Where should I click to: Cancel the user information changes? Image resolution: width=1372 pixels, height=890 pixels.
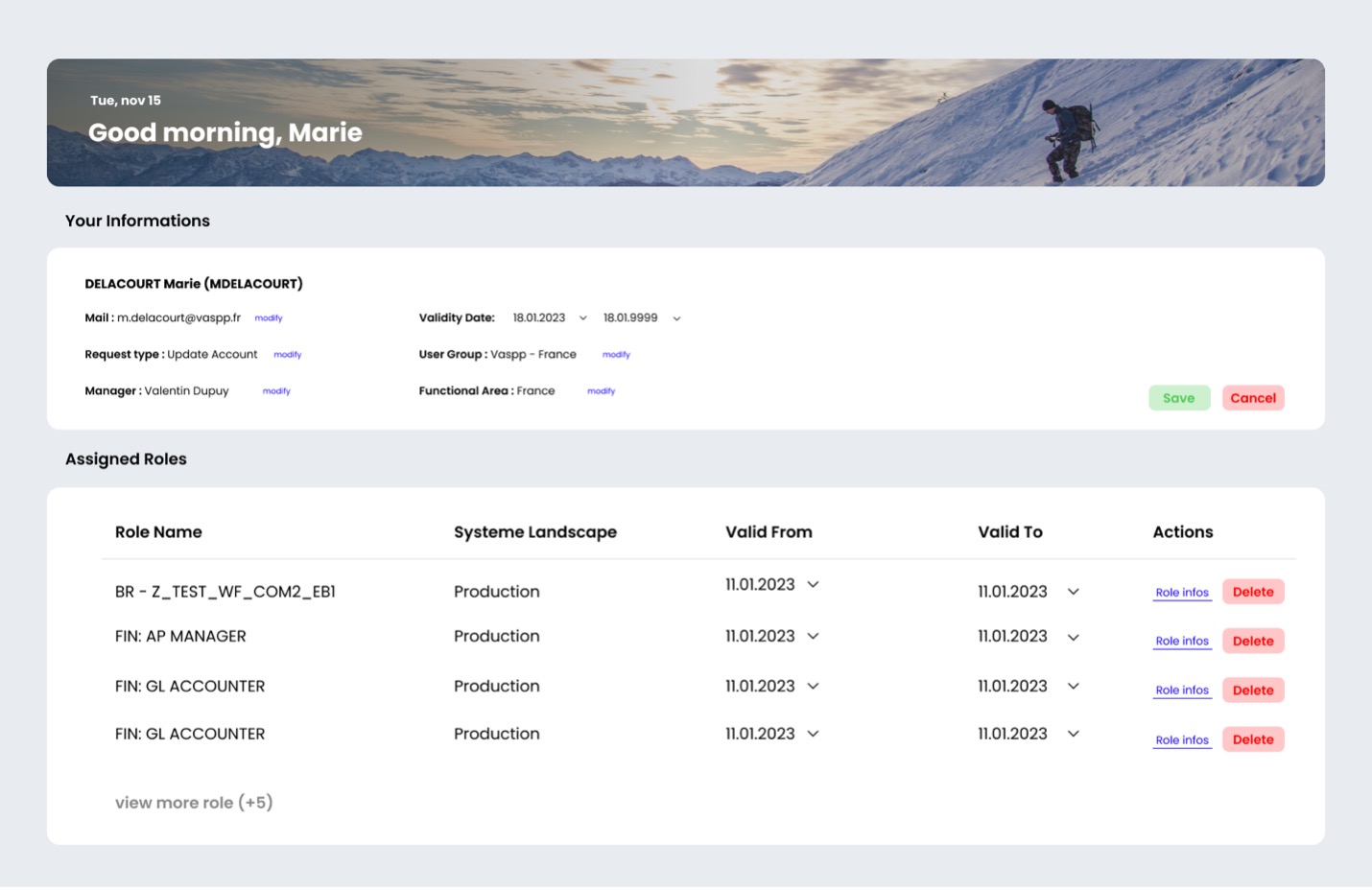pos(1253,397)
